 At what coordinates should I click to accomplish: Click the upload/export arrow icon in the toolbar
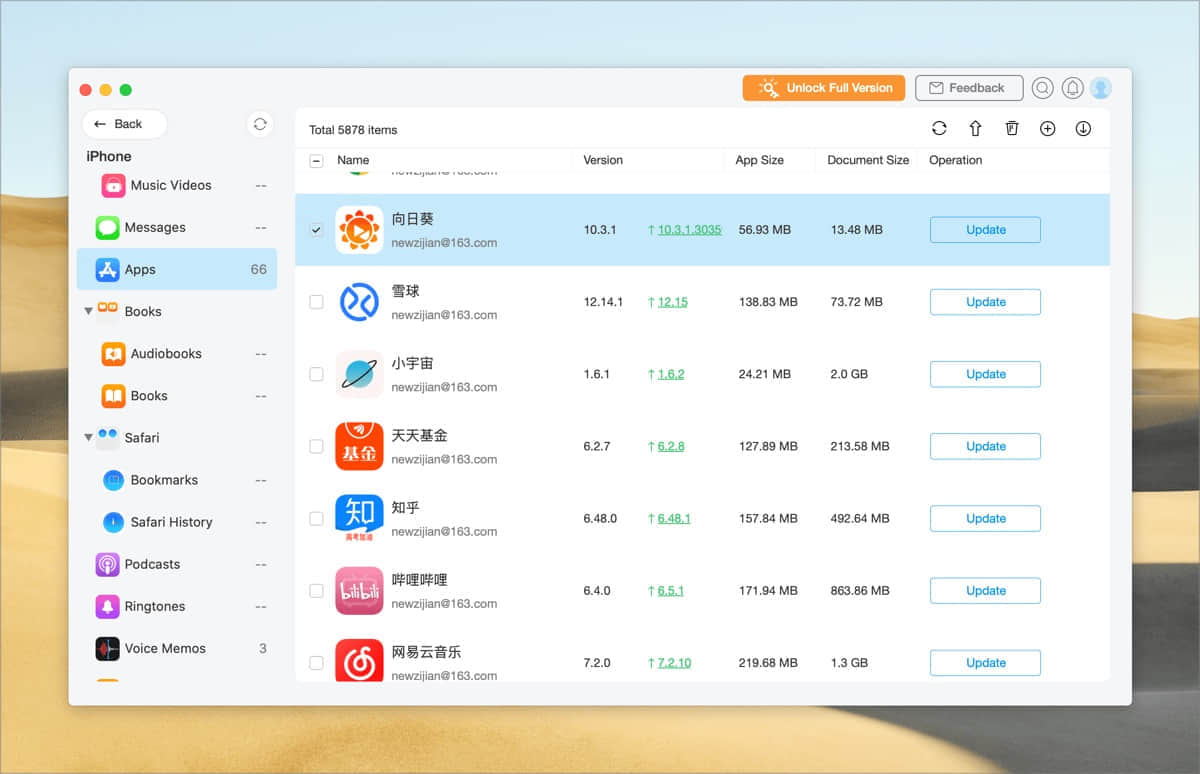click(975, 128)
